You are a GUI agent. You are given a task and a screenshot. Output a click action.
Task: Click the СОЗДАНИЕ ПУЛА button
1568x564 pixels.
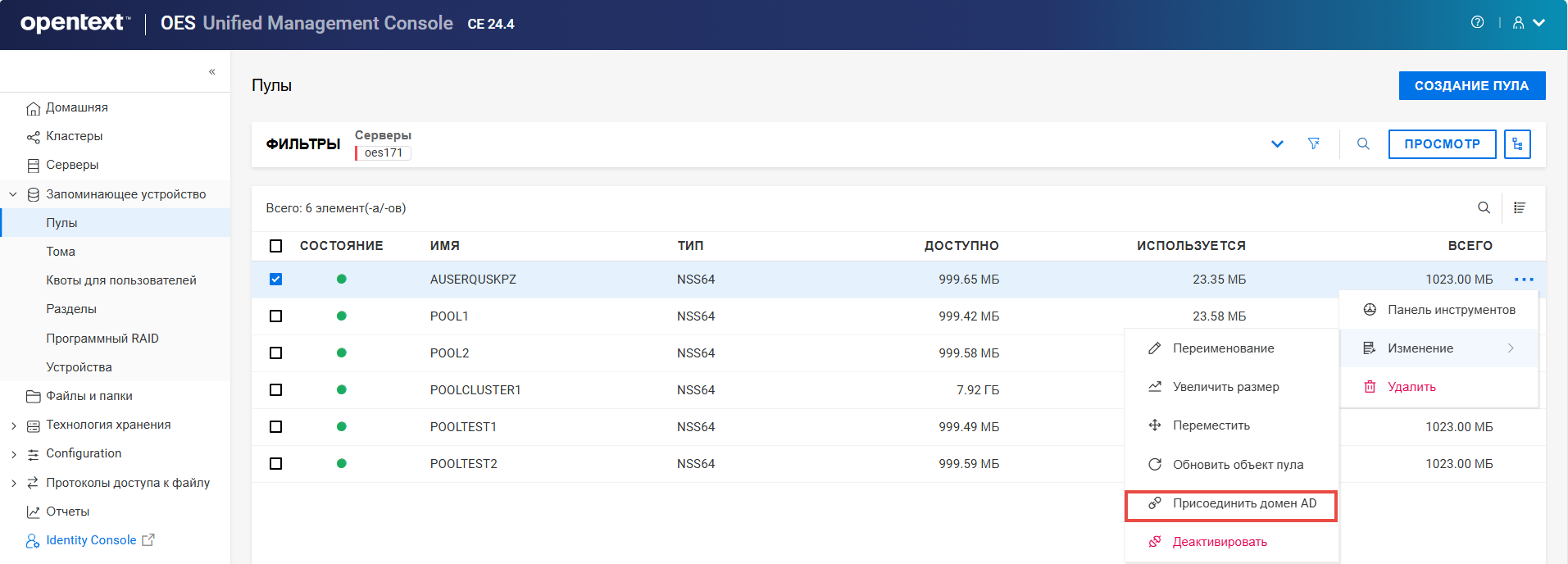pyautogui.click(x=1471, y=86)
